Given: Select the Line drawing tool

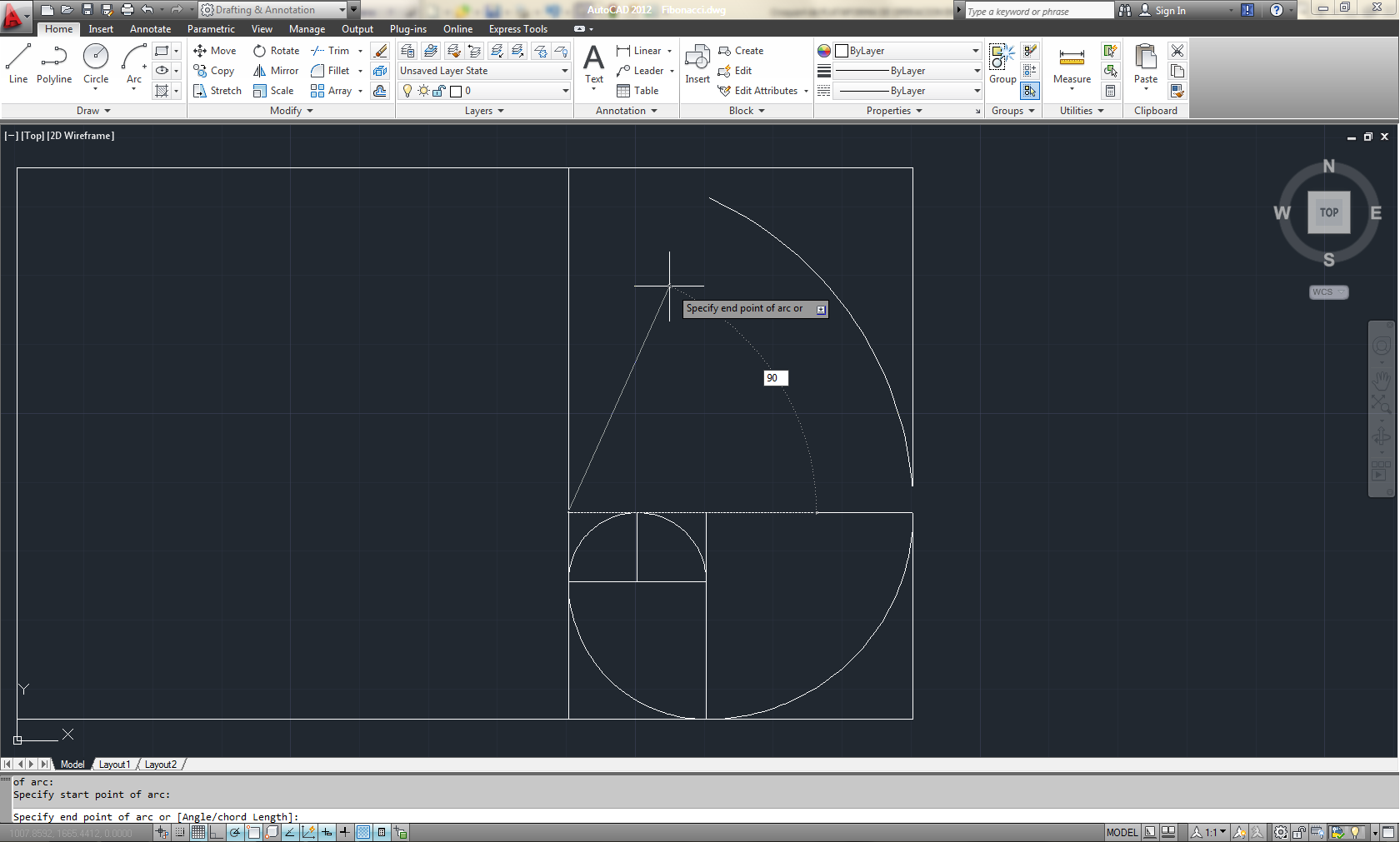Looking at the screenshot, I should tap(18, 64).
